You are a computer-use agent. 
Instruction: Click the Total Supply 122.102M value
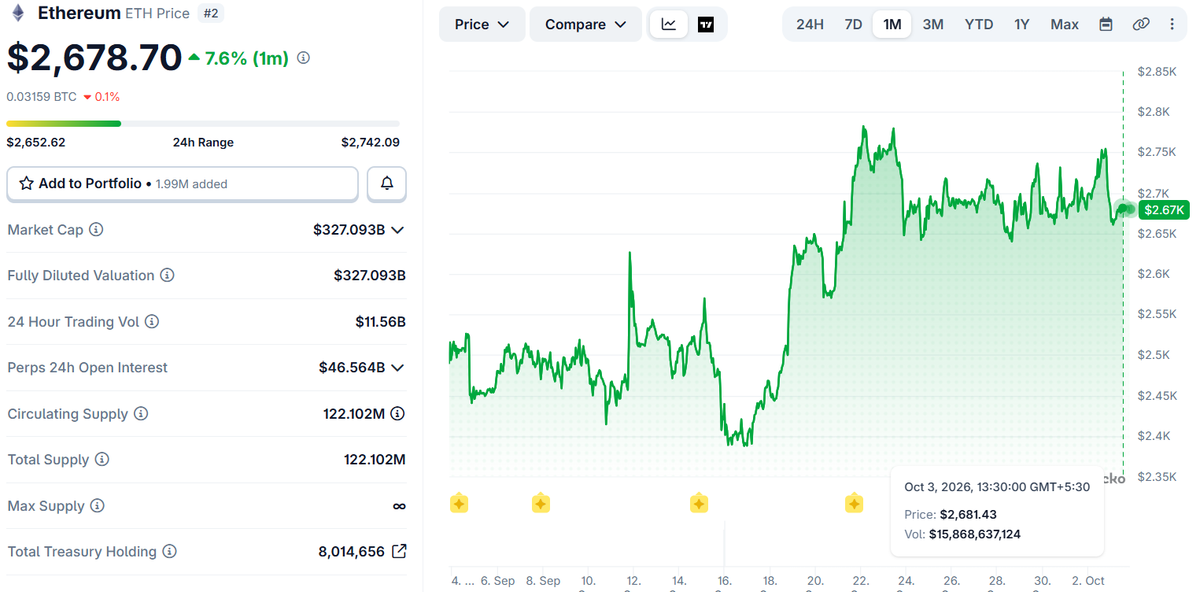(375, 460)
